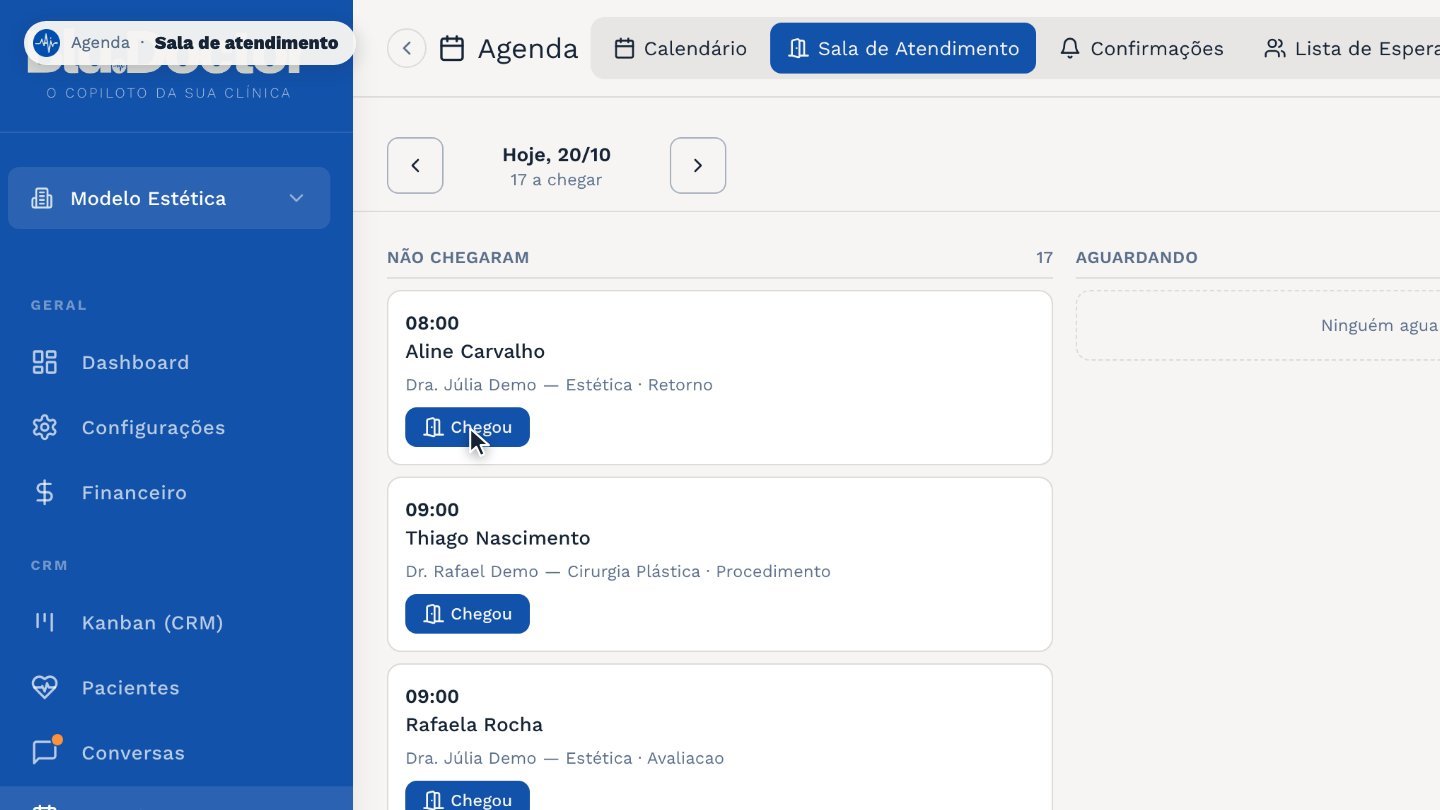Image resolution: width=1440 pixels, height=810 pixels.
Task: Collapse the sidebar with the round chevron button
Action: pyautogui.click(x=407, y=48)
